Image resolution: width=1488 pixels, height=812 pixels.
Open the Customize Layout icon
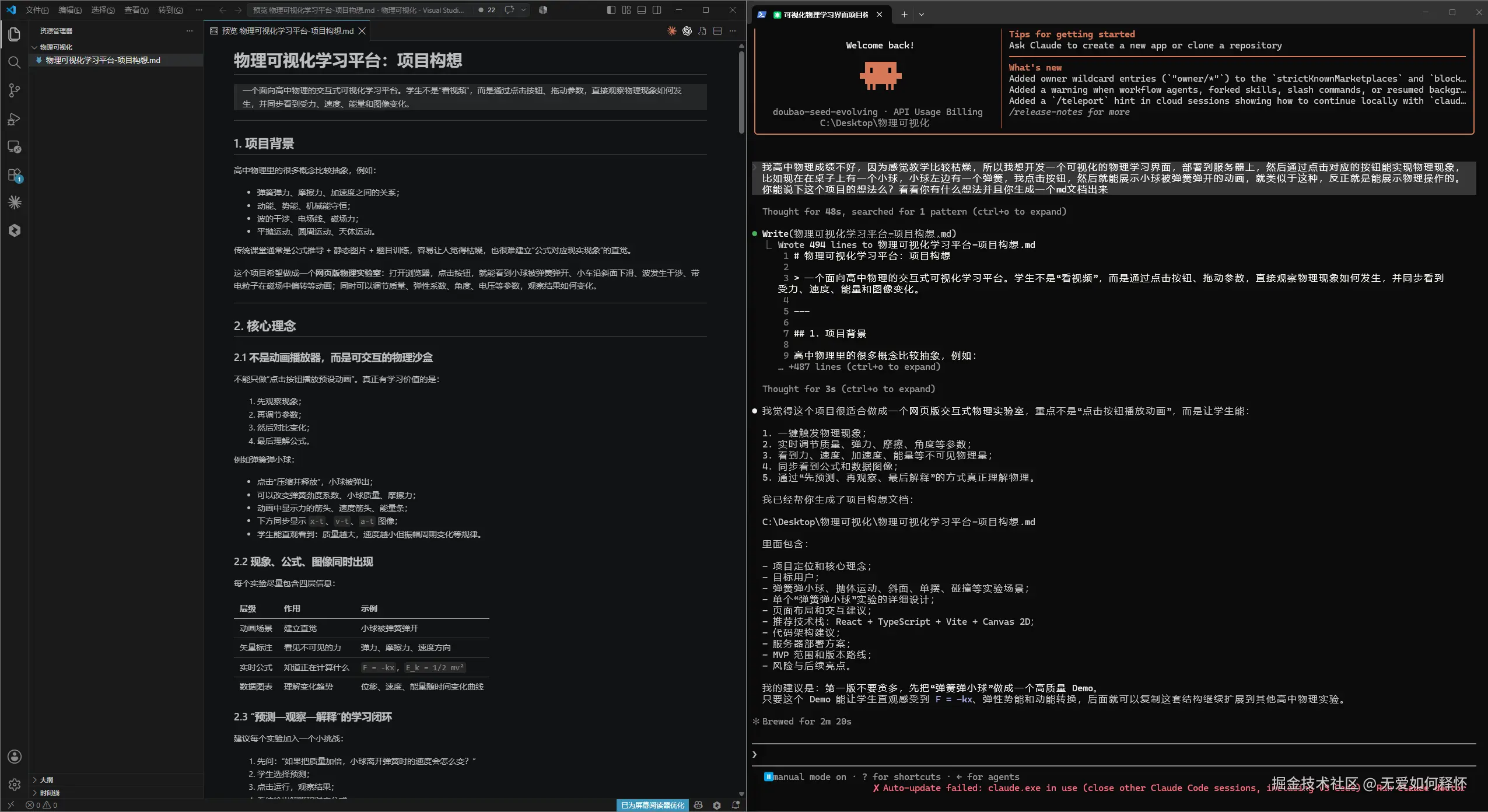coord(626,10)
